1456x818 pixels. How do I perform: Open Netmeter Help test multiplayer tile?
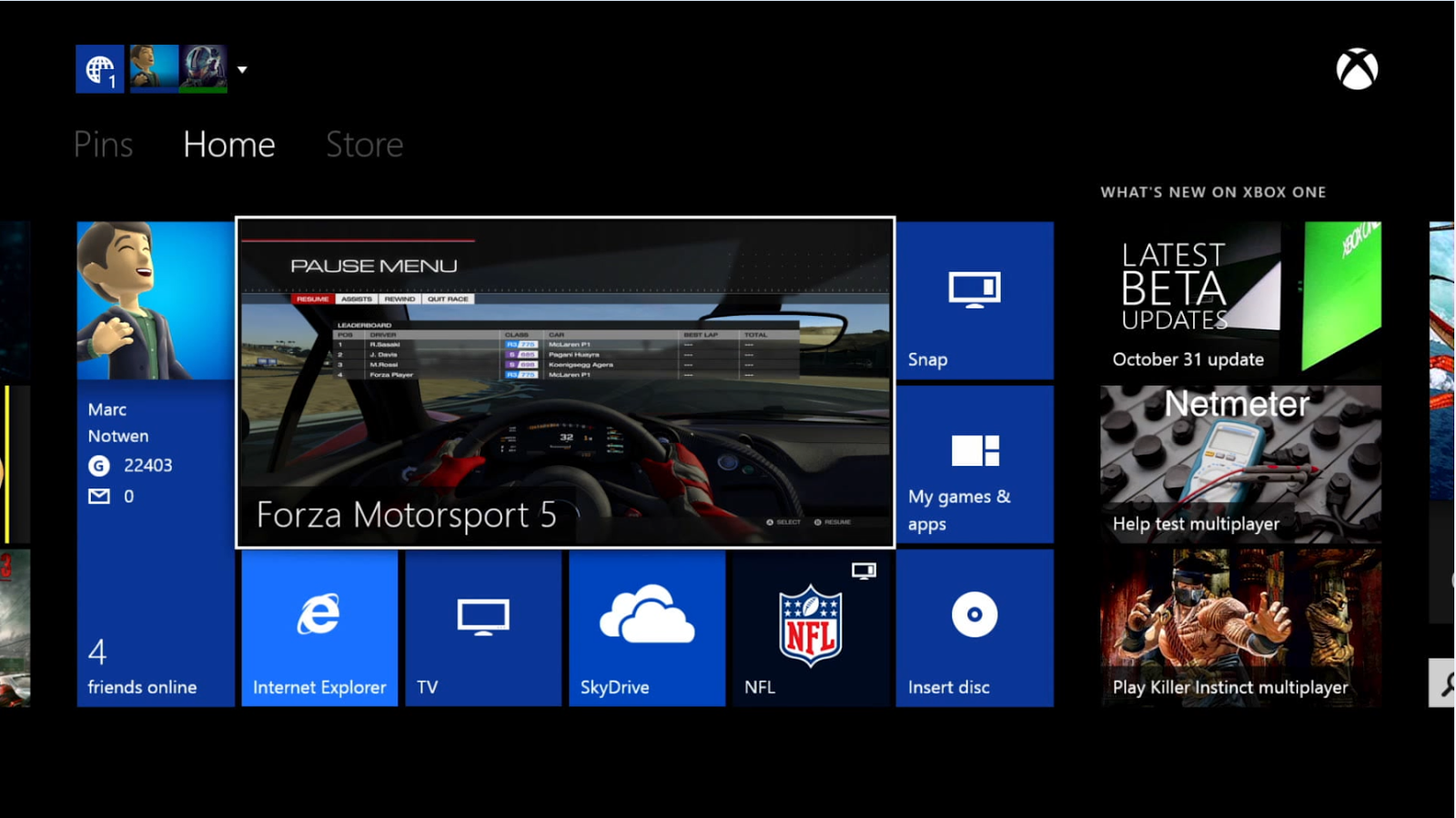(1240, 464)
